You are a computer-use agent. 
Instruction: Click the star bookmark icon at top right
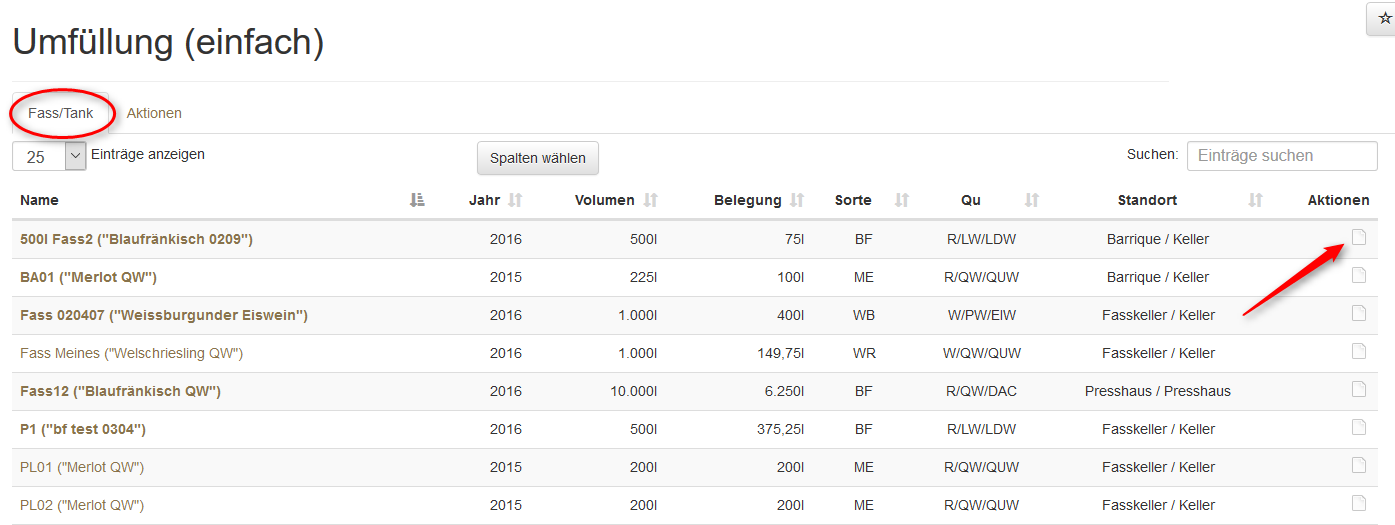(1384, 19)
